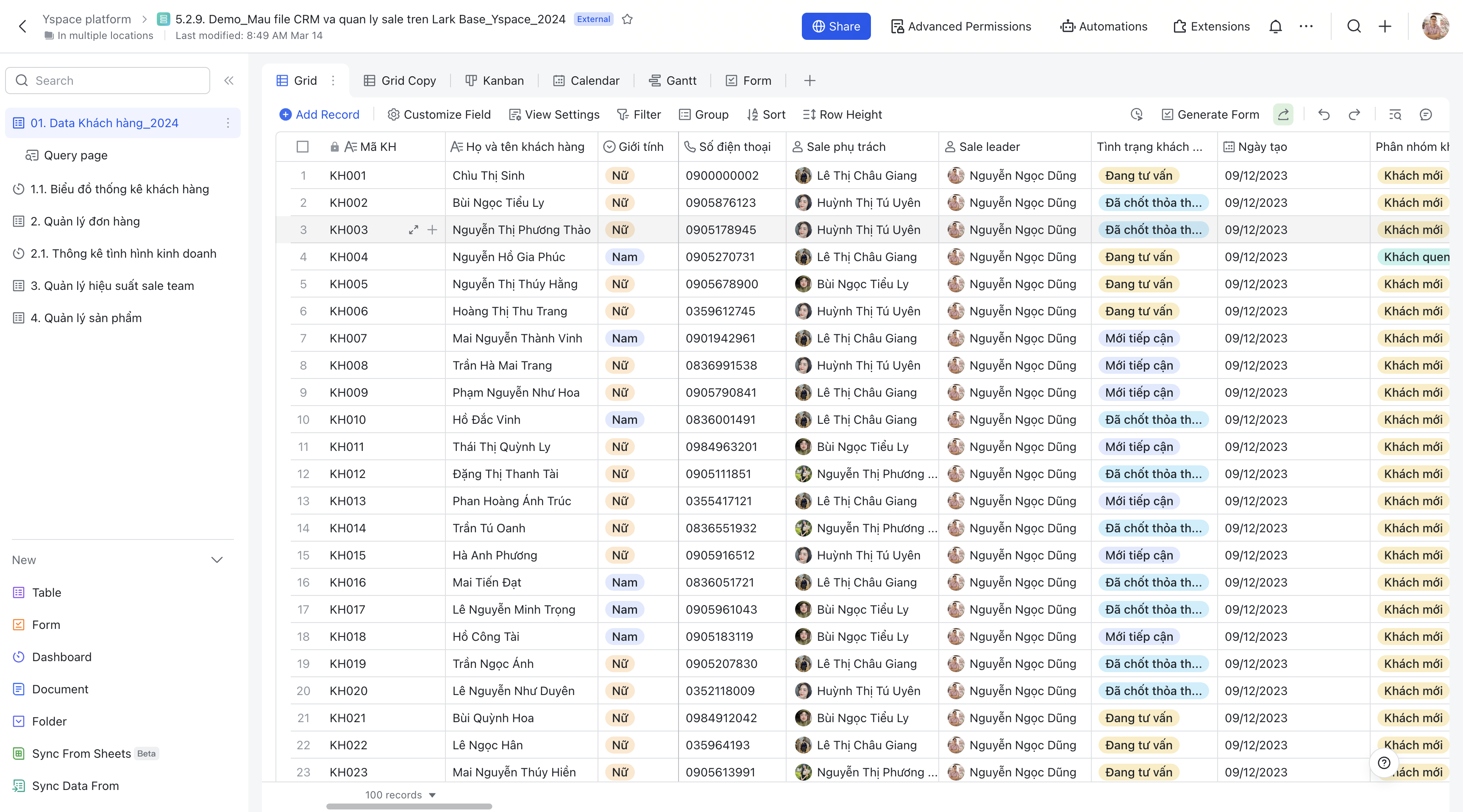Open the help question mark button
Image resolution: width=1463 pixels, height=812 pixels.
(x=1385, y=762)
